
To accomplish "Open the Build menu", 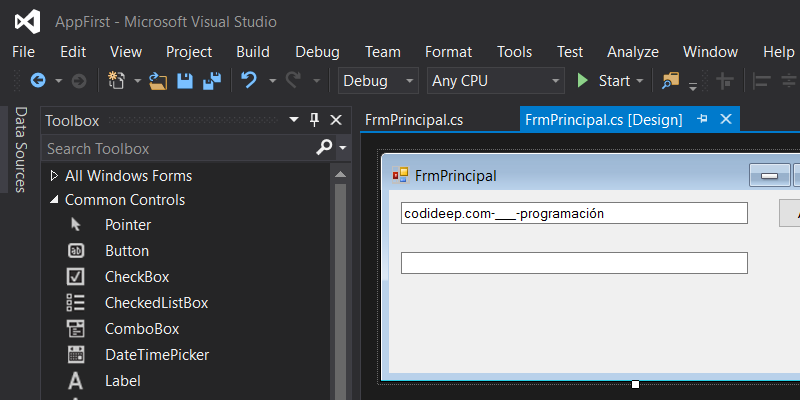I will [253, 52].
